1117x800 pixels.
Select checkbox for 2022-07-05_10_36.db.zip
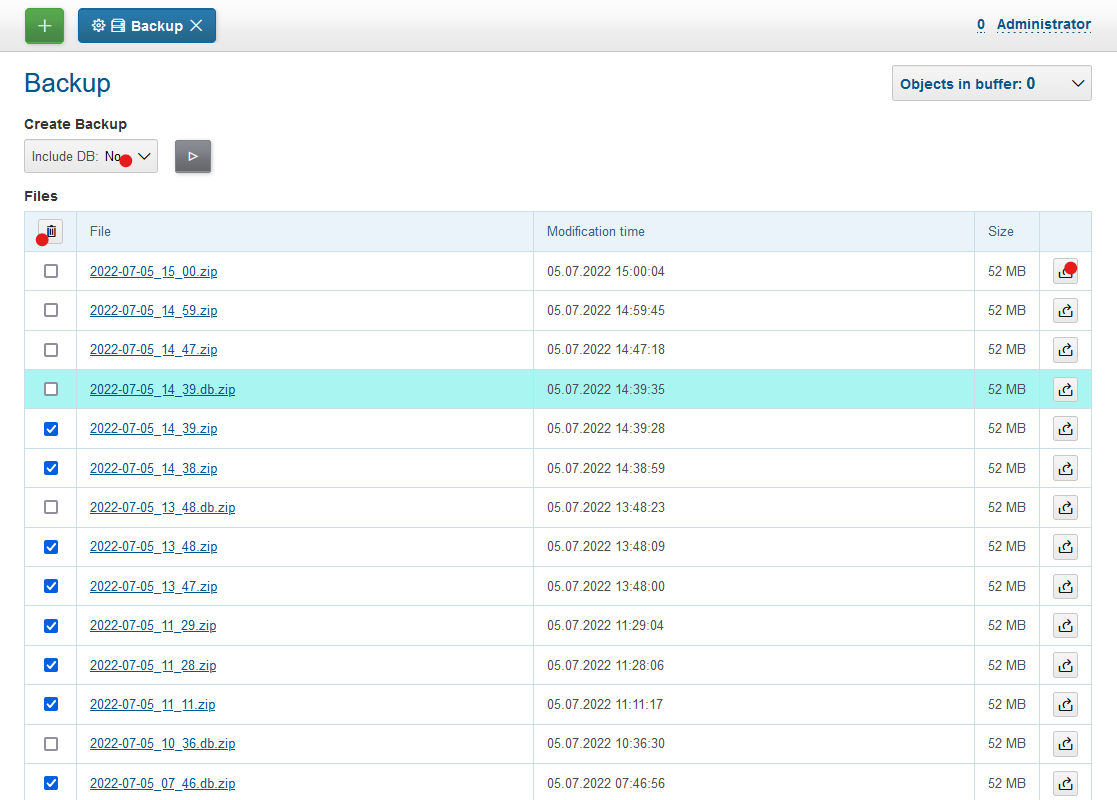point(51,744)
